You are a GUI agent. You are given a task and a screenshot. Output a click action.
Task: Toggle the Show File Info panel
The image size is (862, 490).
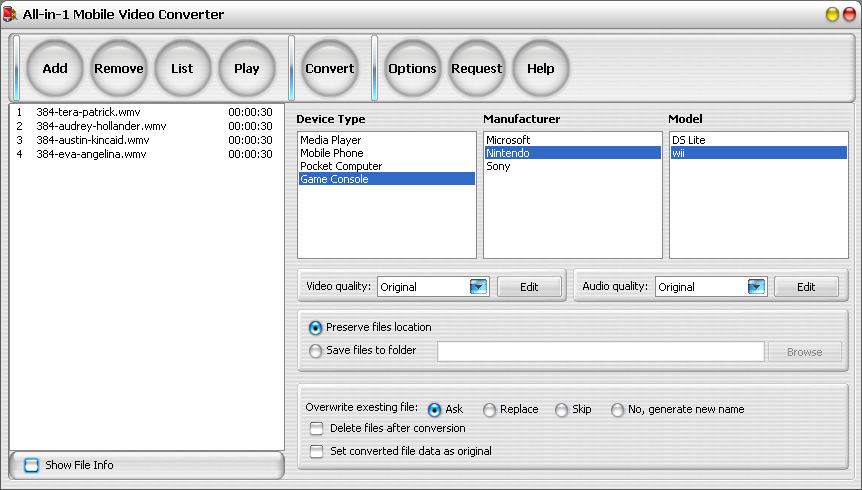[32, 465]
